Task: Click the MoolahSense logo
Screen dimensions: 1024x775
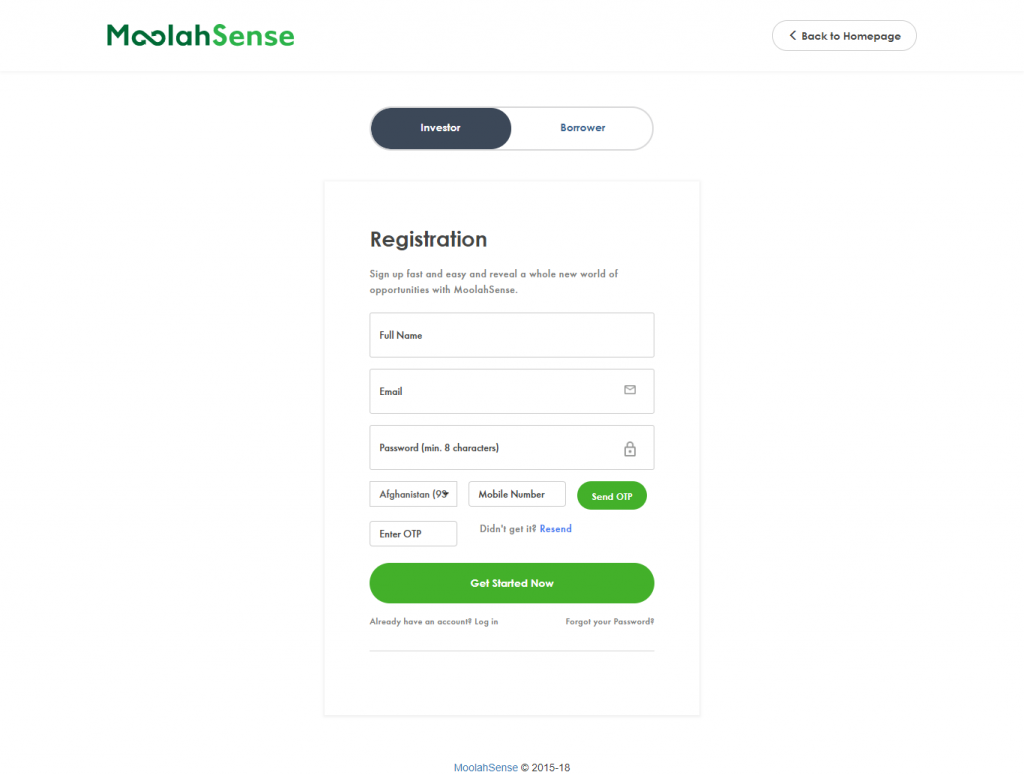Action: [200, 35]
